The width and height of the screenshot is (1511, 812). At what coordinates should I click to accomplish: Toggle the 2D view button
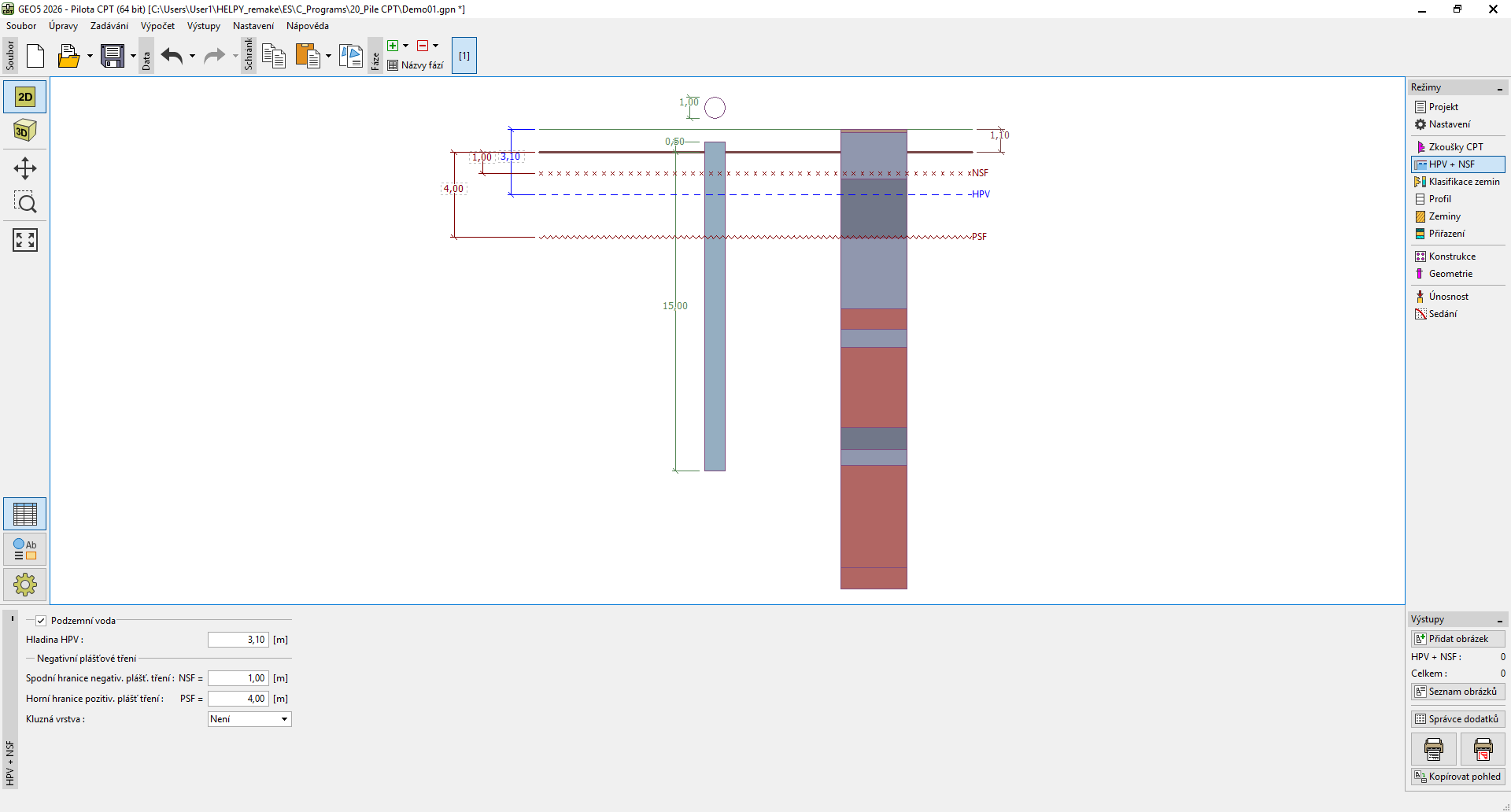click(x=25, y=97)
